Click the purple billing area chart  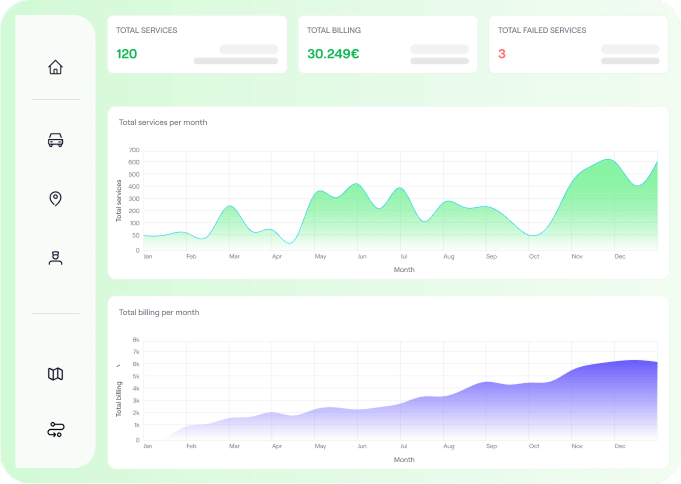click(x=450, y=410)
